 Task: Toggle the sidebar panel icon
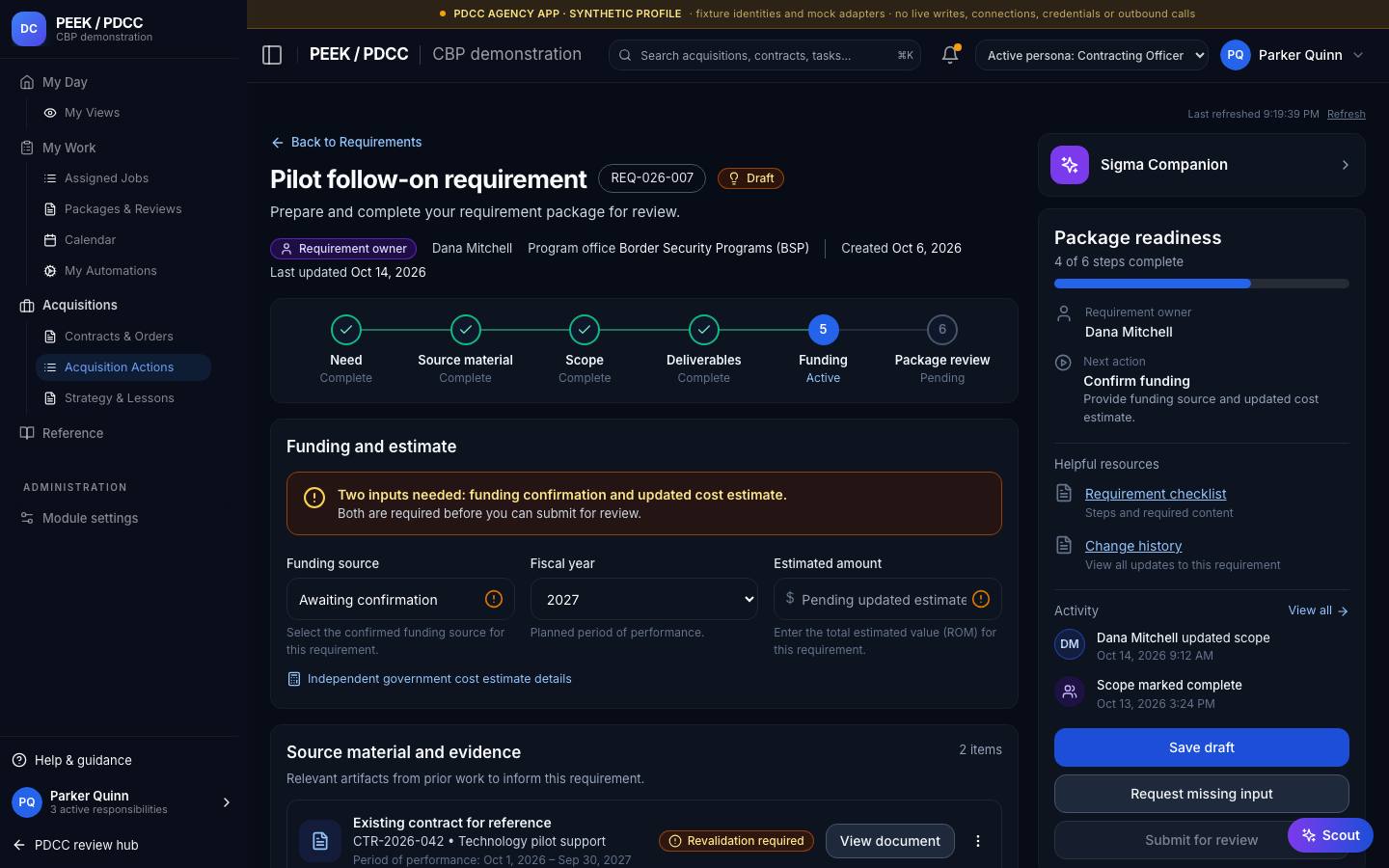tap(272, 55)
